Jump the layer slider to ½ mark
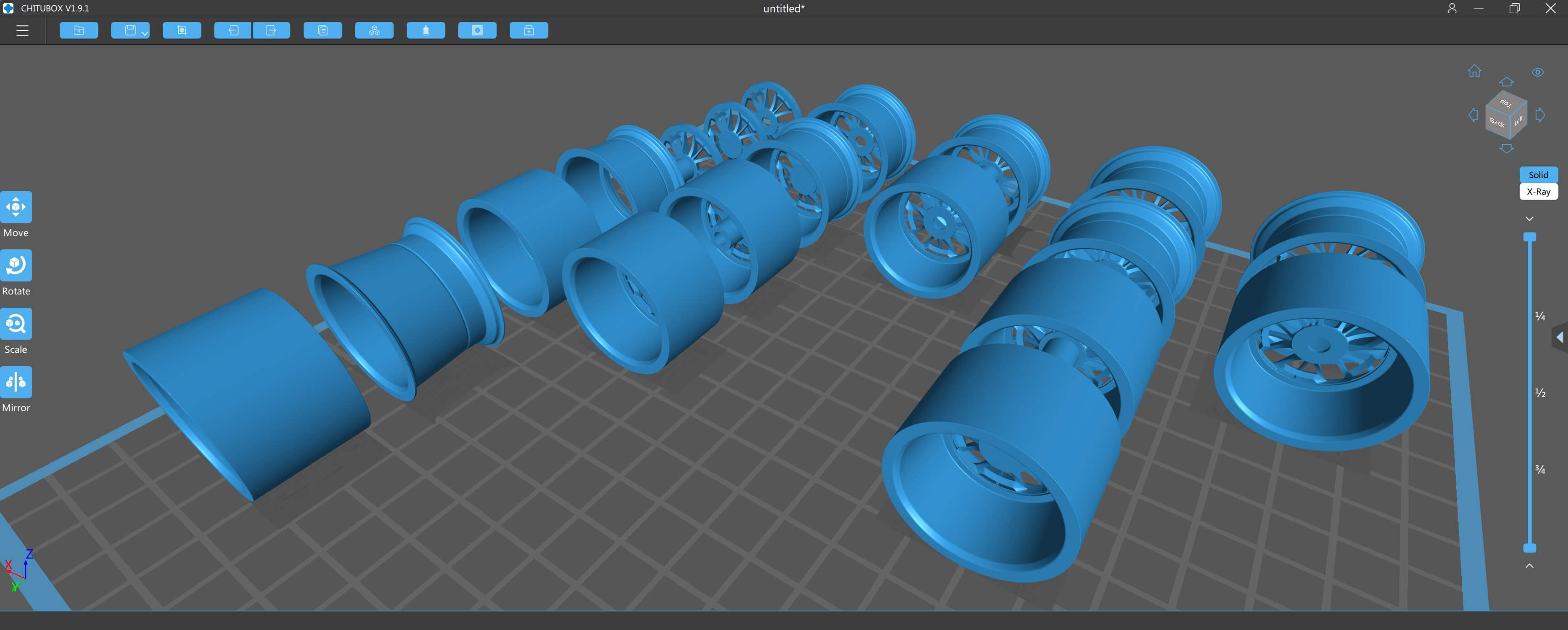 point(1540,392)
